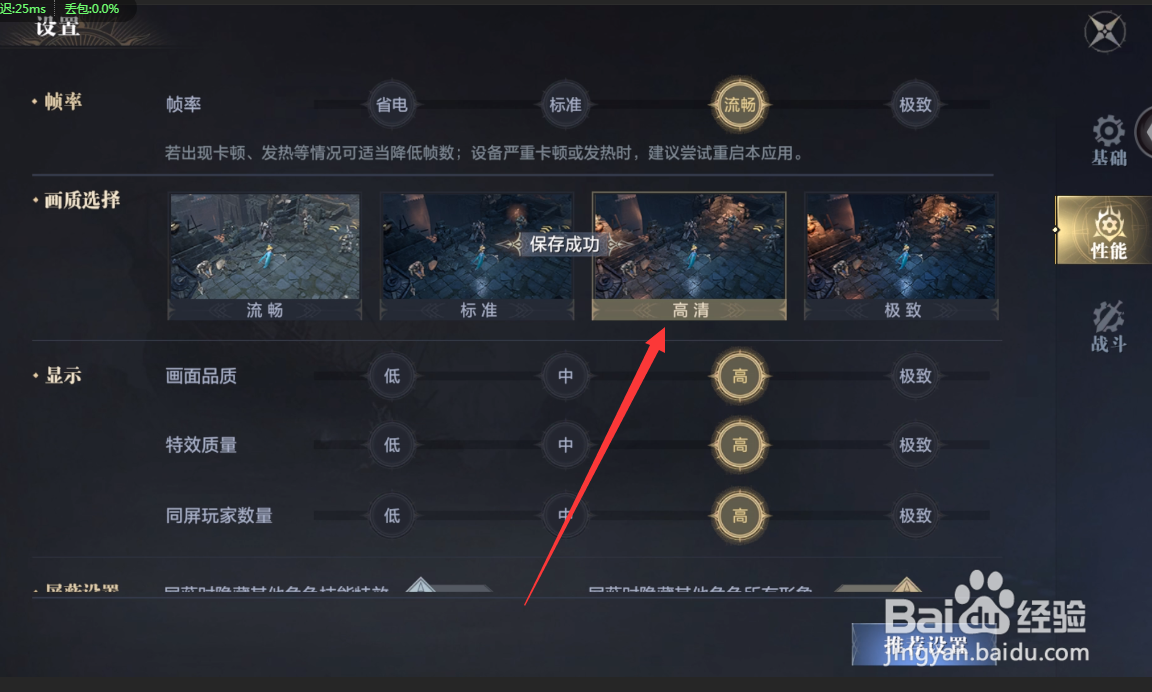Set 特效质量 to 极致
This screenshot has width=1152, height=692.
pos(915,444)
